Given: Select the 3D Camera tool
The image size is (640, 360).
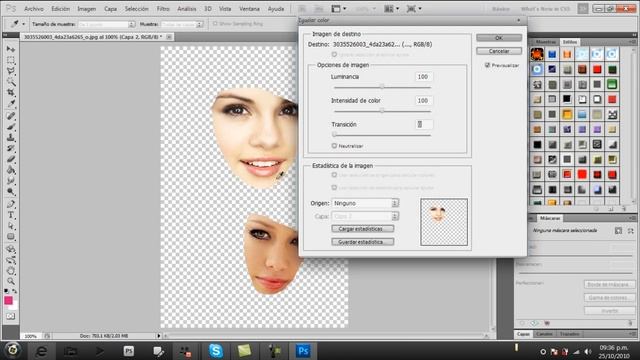Looking at the screenshot, I should pos(11,260).
